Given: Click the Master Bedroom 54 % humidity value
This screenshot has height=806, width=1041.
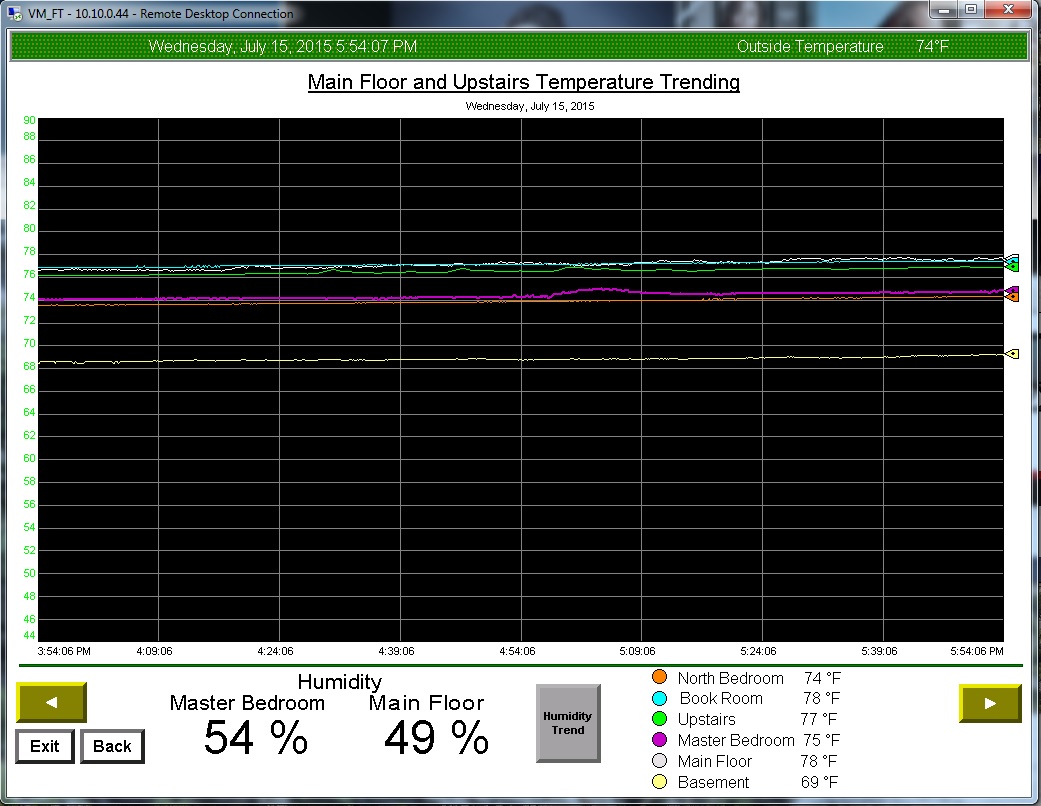Looking at the screenshot, I should [256, 739].
